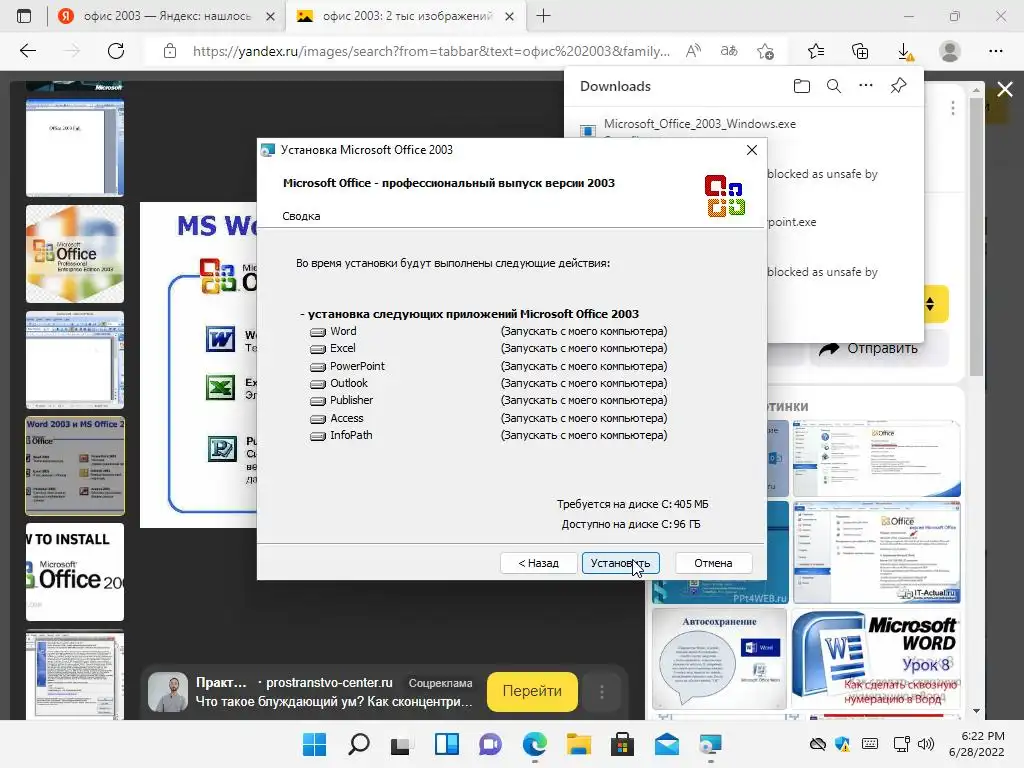Screen dimensions: 1024x768
Task: Select the Publisher drive icon in the list
Action: click(318, 400)
